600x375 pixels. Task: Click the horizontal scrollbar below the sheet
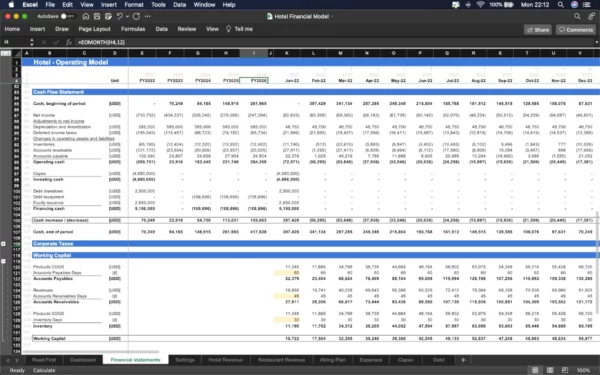coord(91,352)
